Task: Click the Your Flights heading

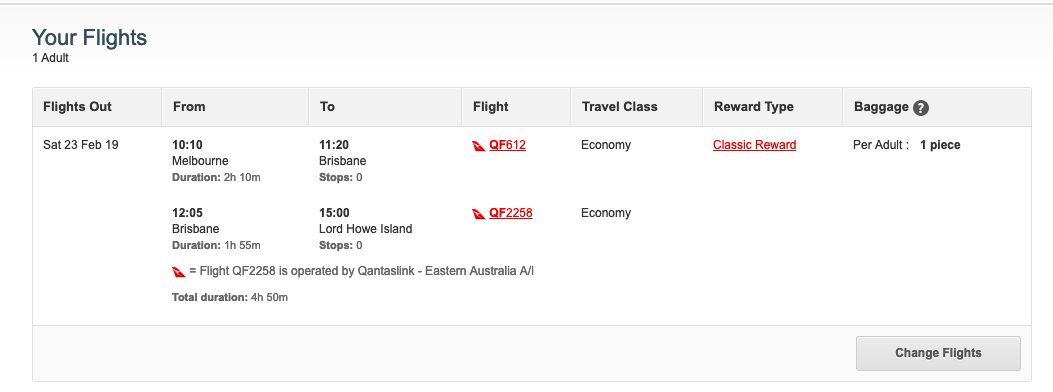Action: [x=89, y=38]
